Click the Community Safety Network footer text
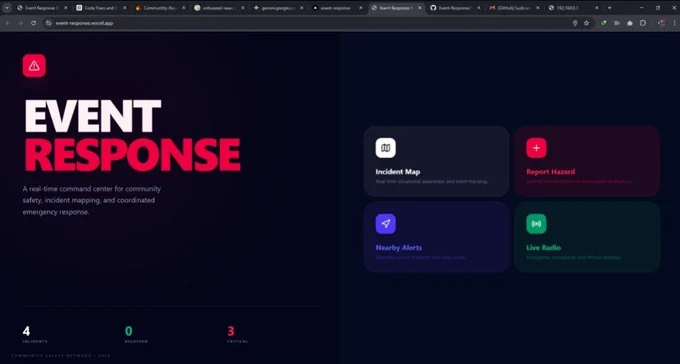 (x=61, y=356)
